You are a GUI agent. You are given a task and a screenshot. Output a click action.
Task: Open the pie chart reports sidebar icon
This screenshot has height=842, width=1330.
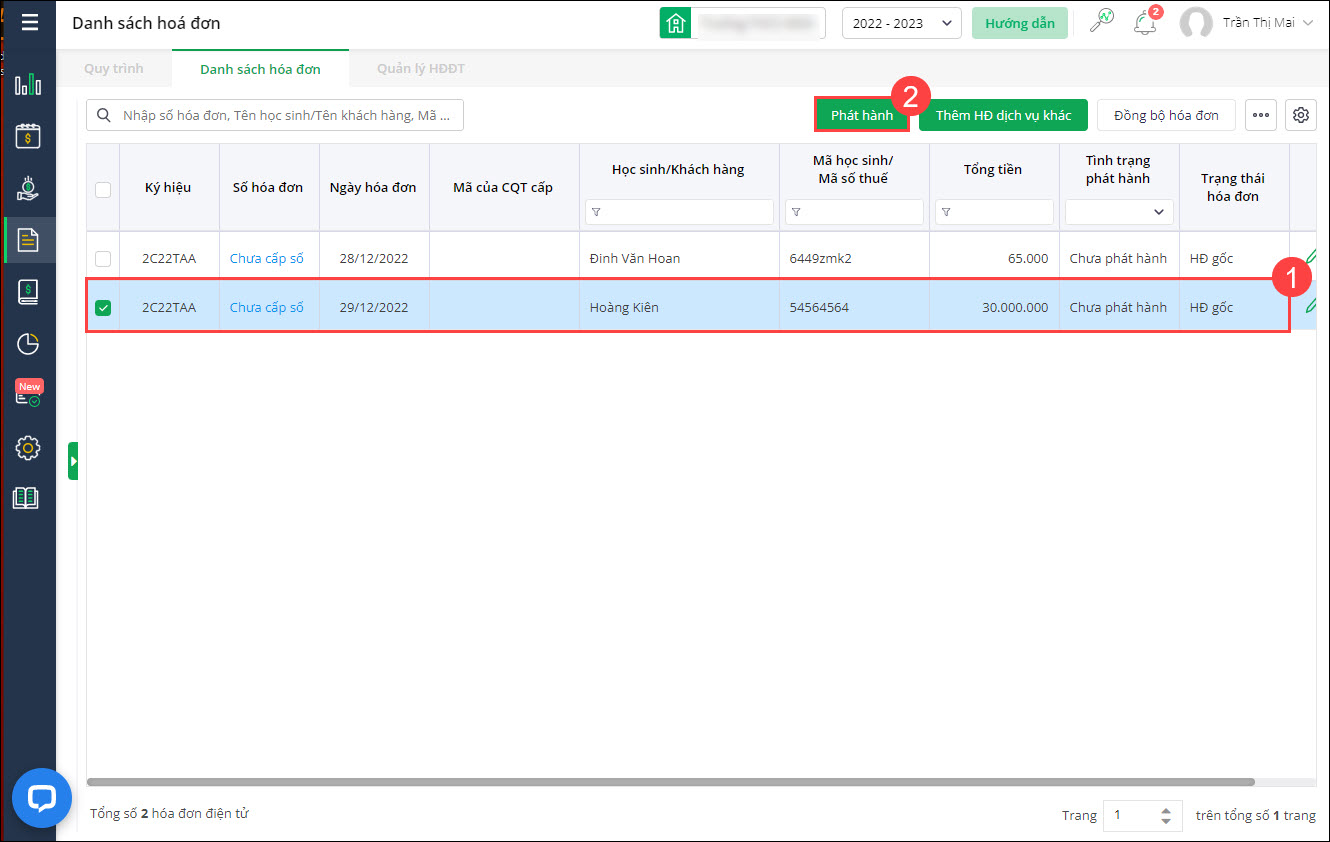[28, 344]
